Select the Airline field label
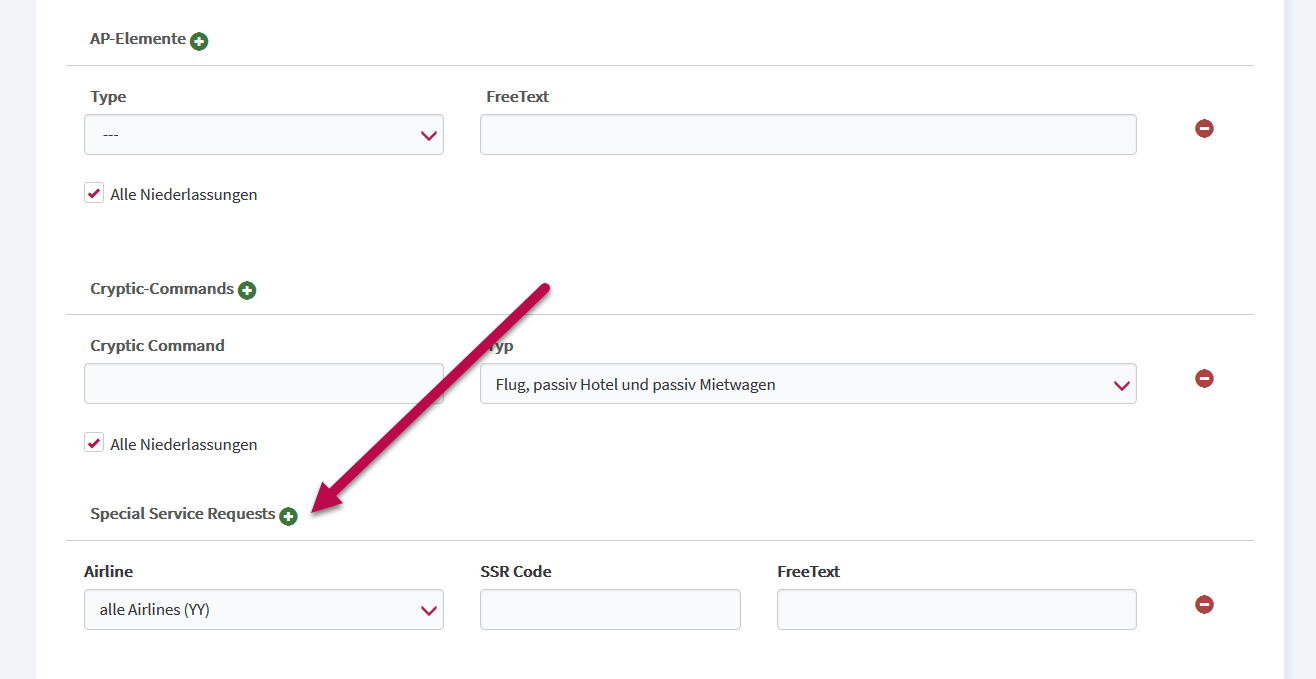This screenshot has height=679, width=1316. click(108, 572)
